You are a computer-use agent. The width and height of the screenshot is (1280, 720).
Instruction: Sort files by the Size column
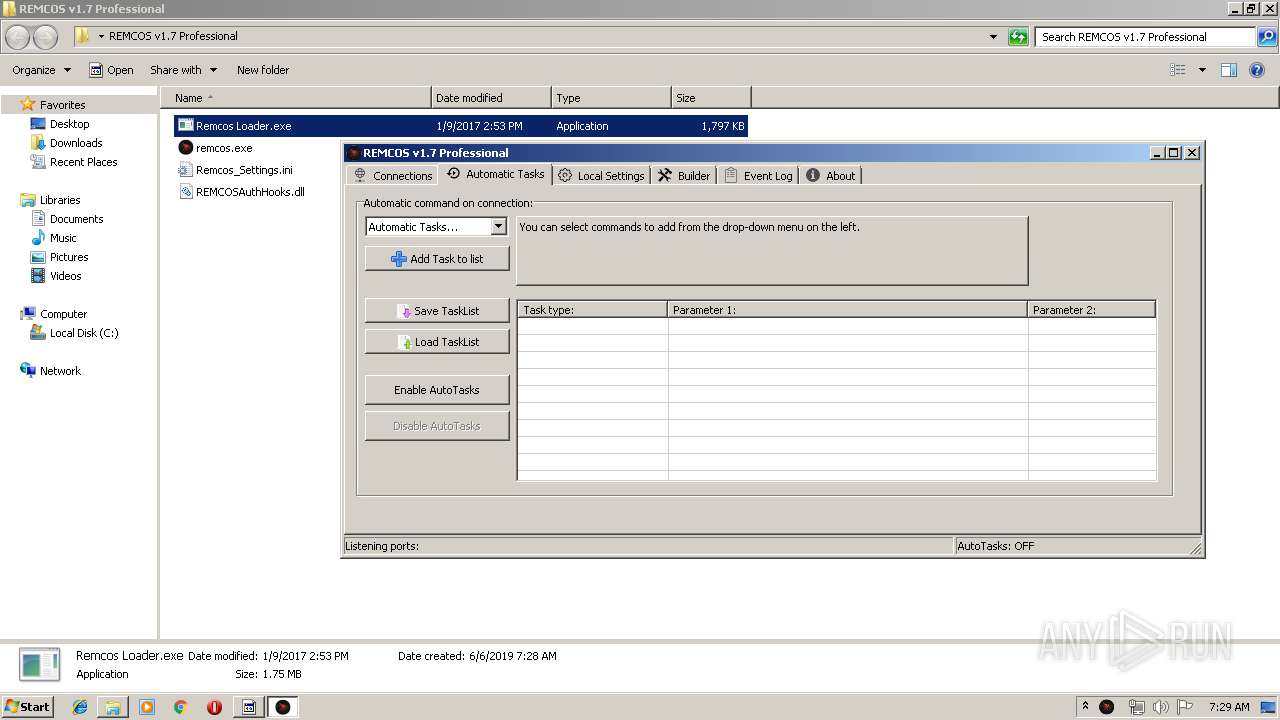tap(711, 98)
